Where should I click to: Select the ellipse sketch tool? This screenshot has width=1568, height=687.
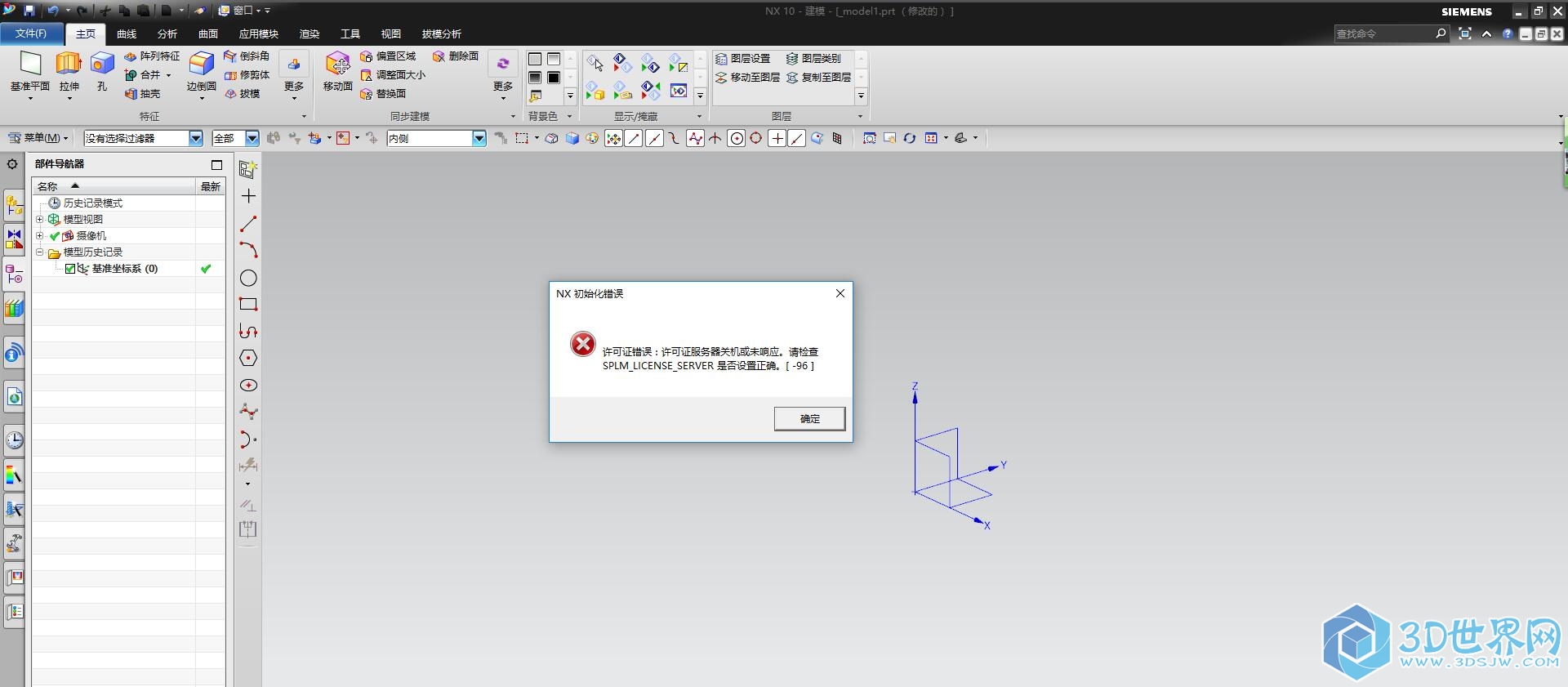coord(248,385)
